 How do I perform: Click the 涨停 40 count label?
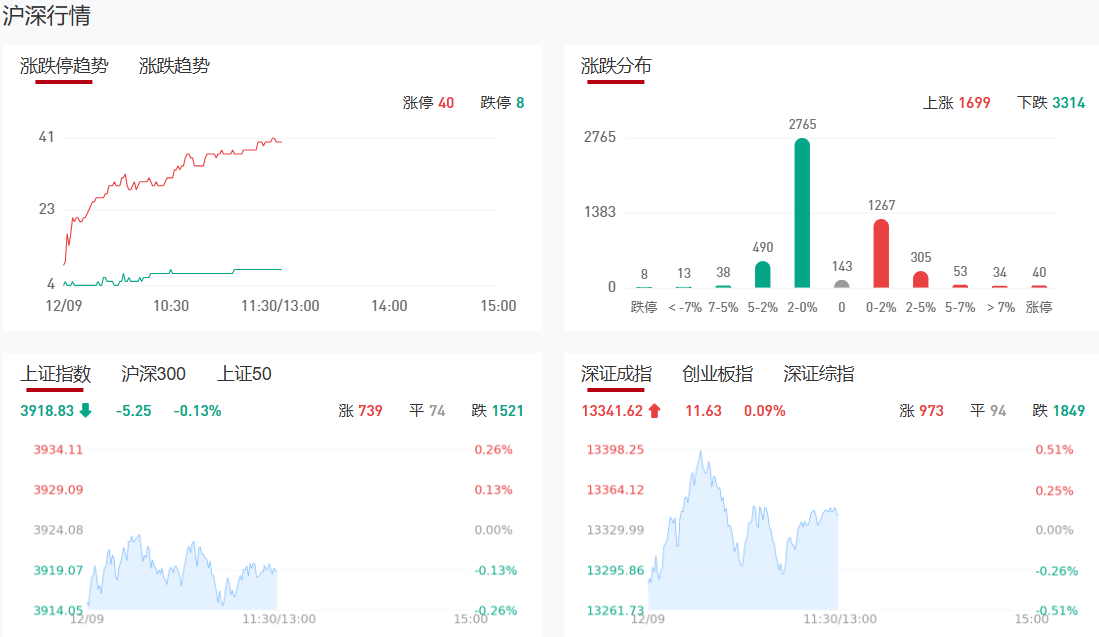click(428, 102)
